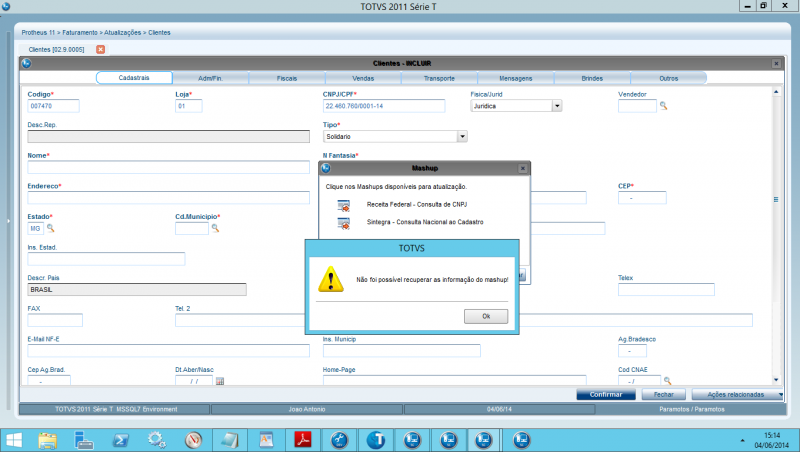The height and width of the screenshot is (452, 800).
Task: Close the Clientes [02.9.0005] tab
Action: coord(101,49)
